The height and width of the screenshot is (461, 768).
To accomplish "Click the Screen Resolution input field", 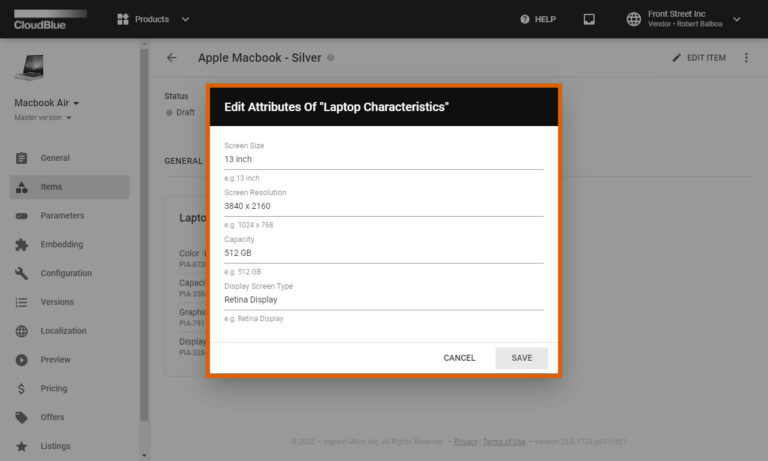I will pos(383,206).
